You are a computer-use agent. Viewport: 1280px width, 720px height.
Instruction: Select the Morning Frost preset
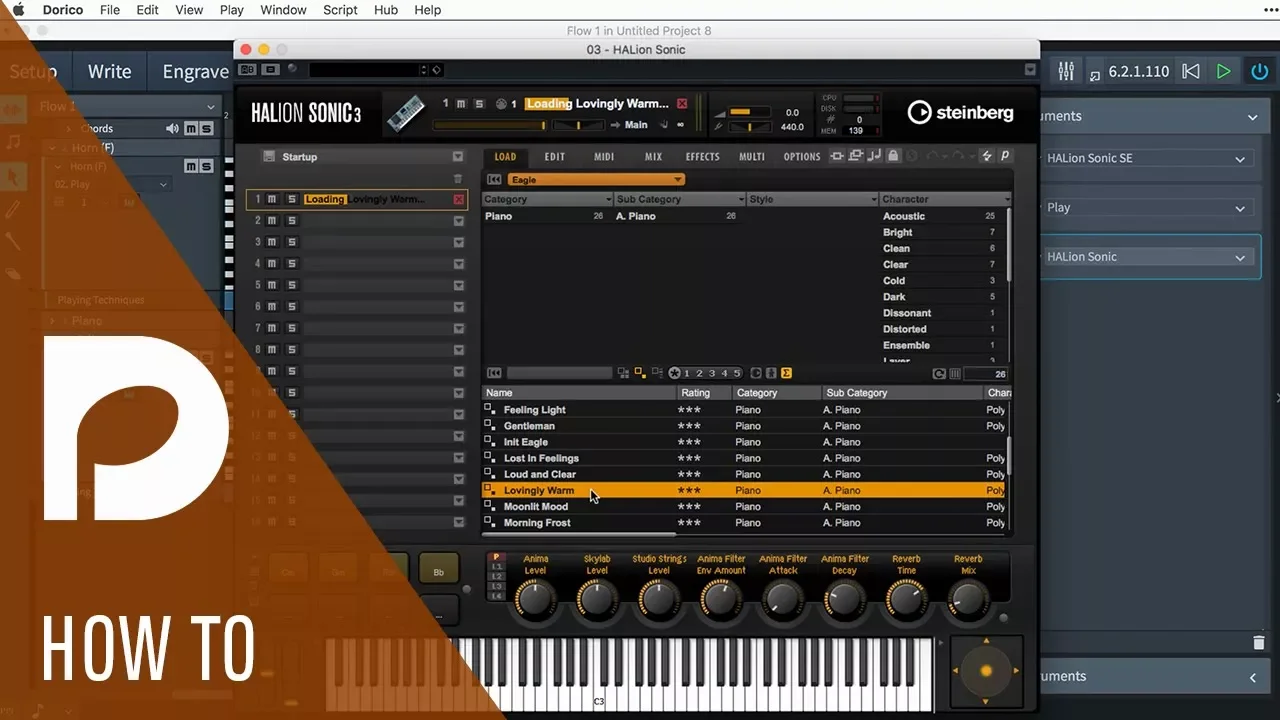(744, 523)
